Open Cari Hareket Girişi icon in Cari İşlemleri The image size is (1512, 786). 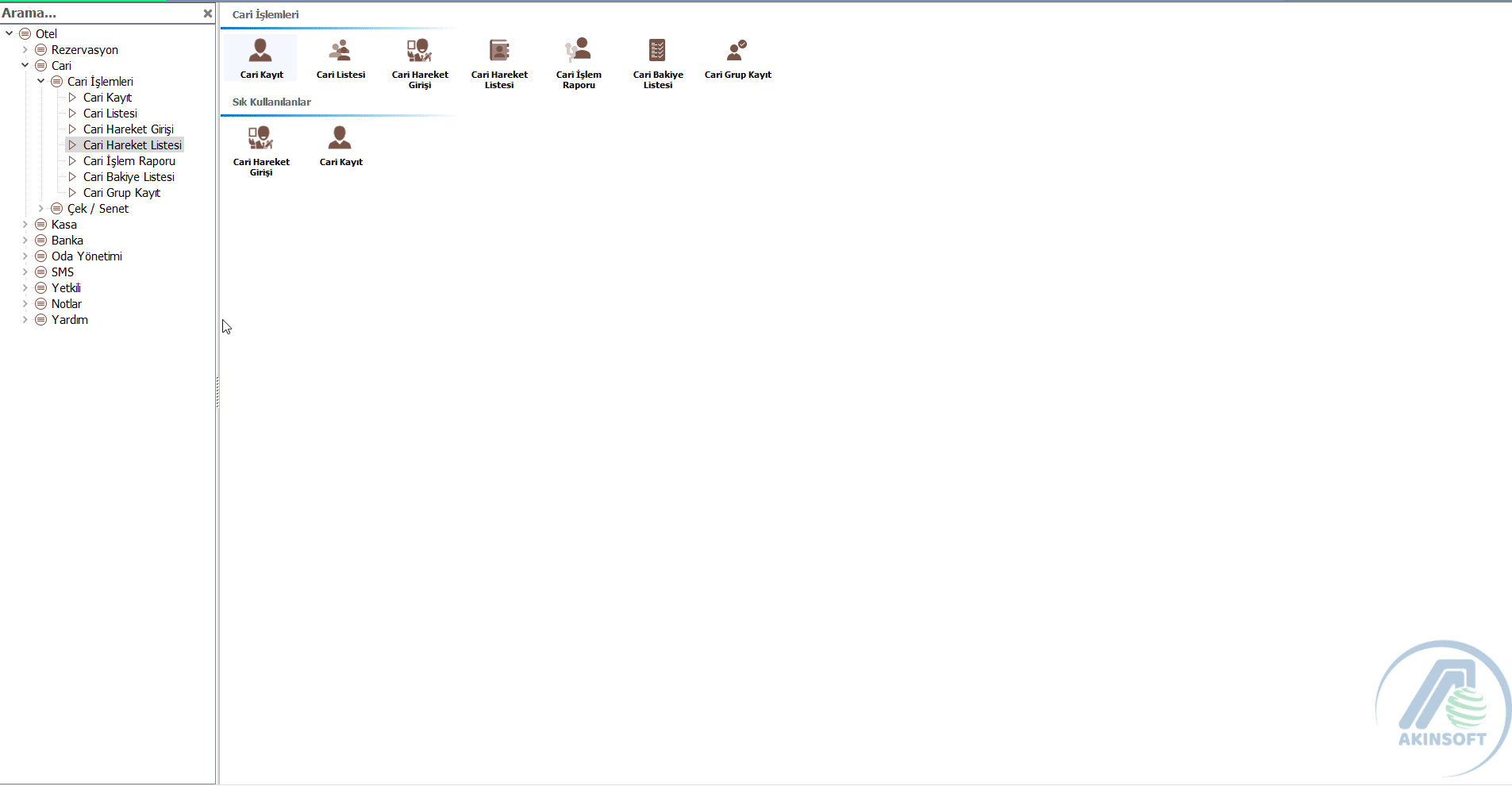click(420, 63)
